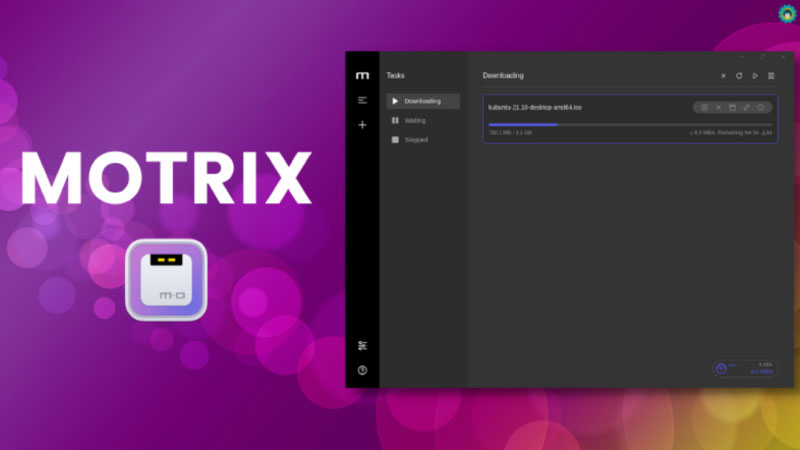Open the Stopped tasks list
Screen dimensions: 800x450
(x=416, y=140)
